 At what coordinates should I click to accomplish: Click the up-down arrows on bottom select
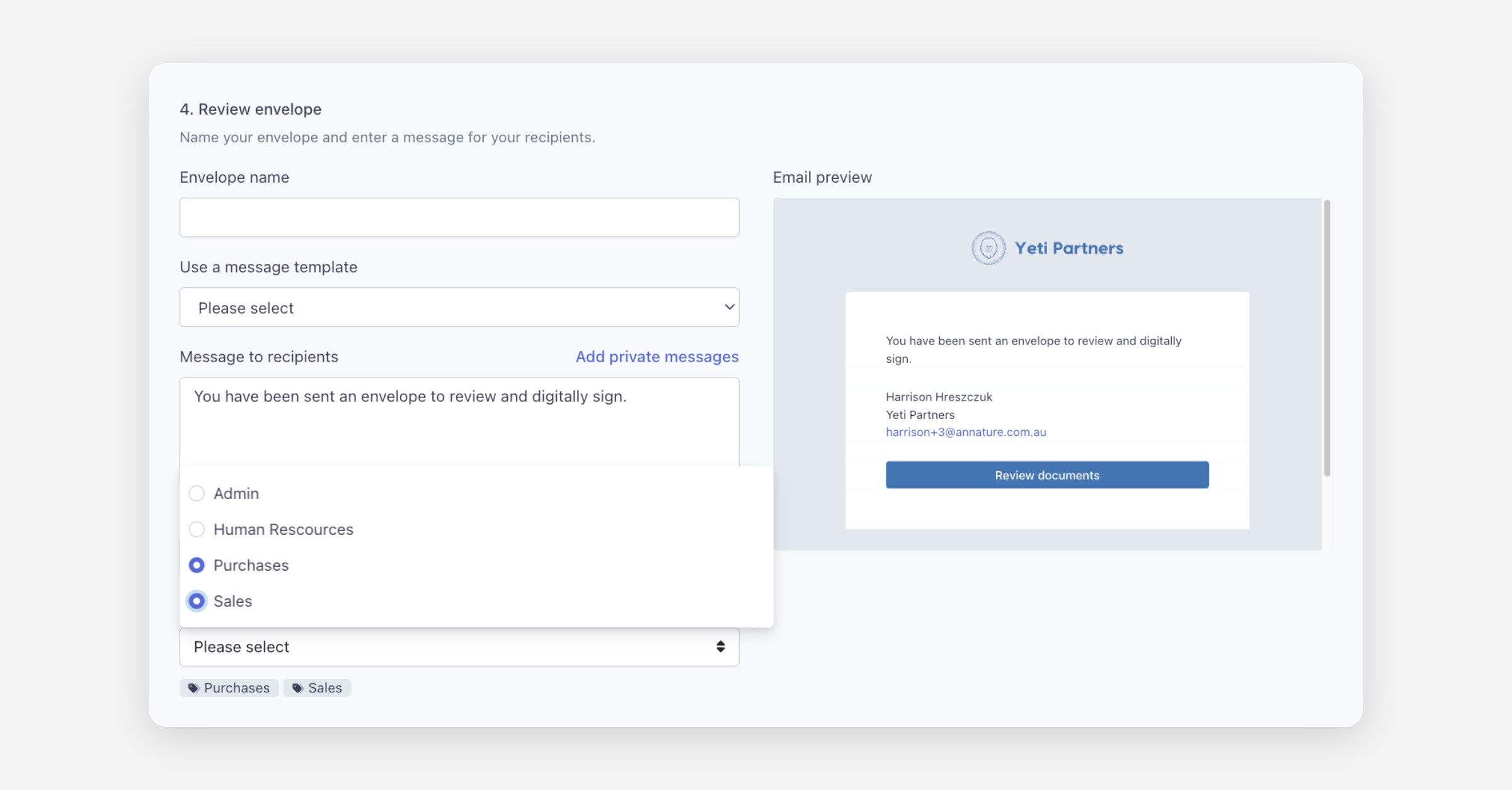point(720,647)
